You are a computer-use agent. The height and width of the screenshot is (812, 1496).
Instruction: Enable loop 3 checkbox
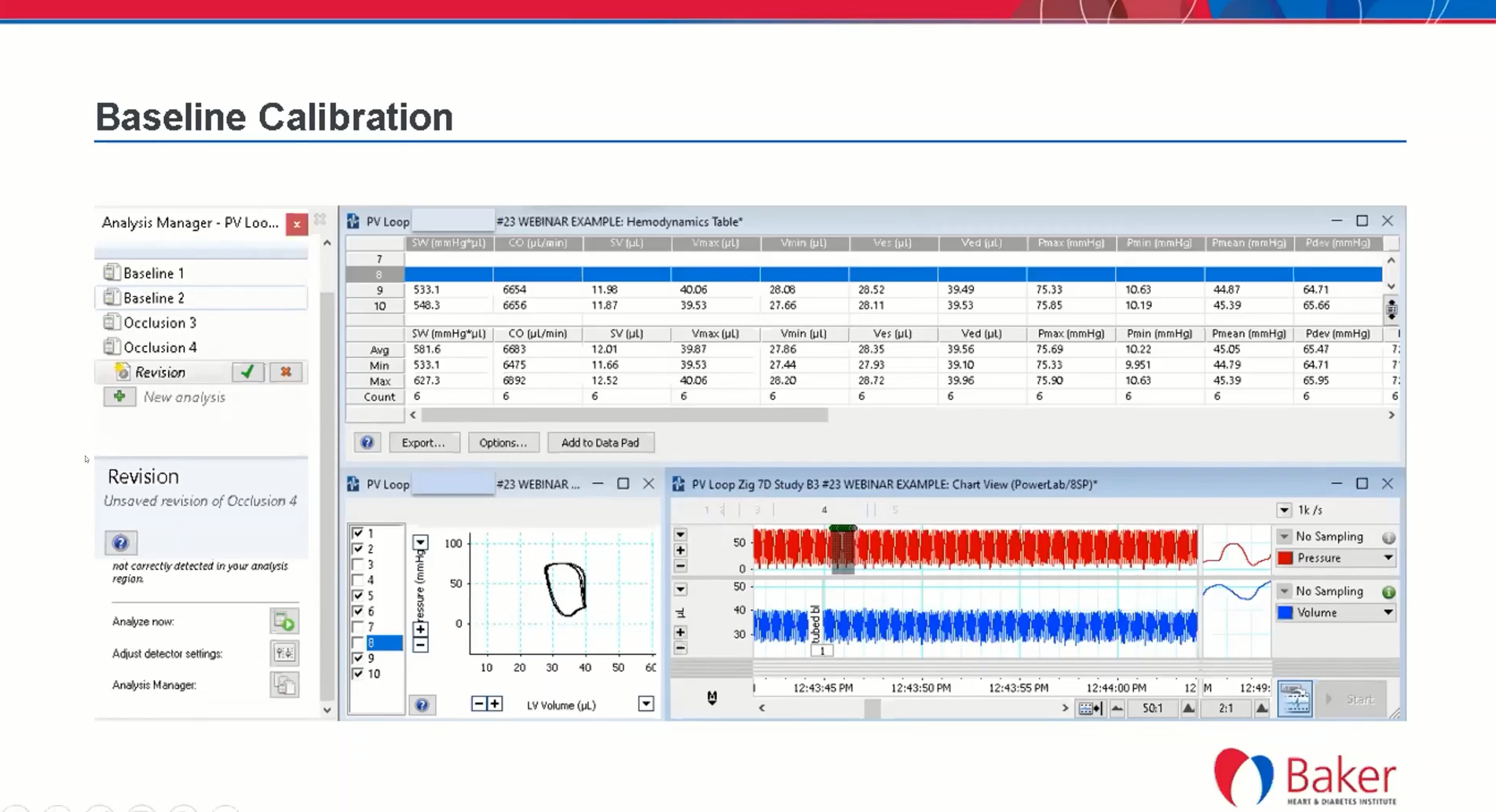tap(358, 565)
